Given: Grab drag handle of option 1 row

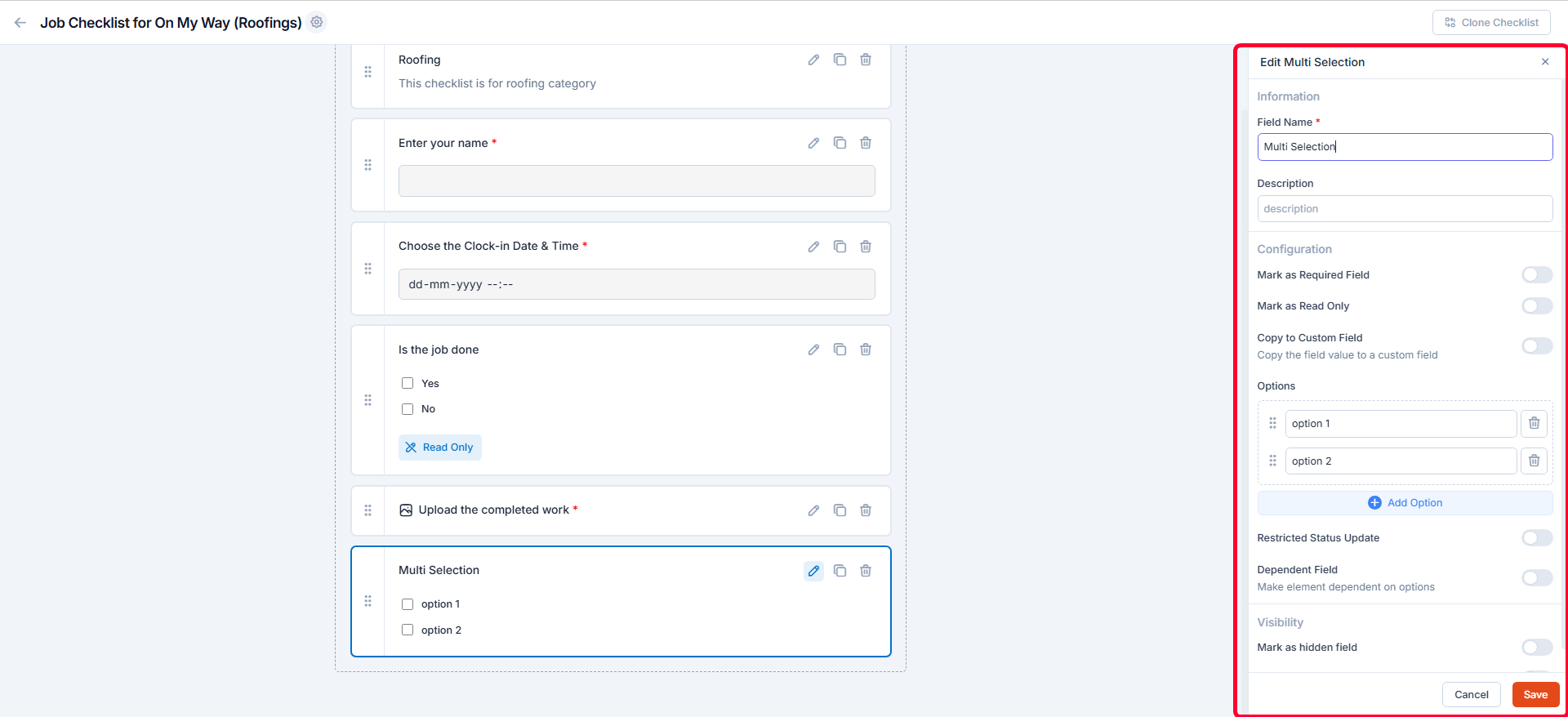Looking at the screenshot, I should click(1272, 423).
